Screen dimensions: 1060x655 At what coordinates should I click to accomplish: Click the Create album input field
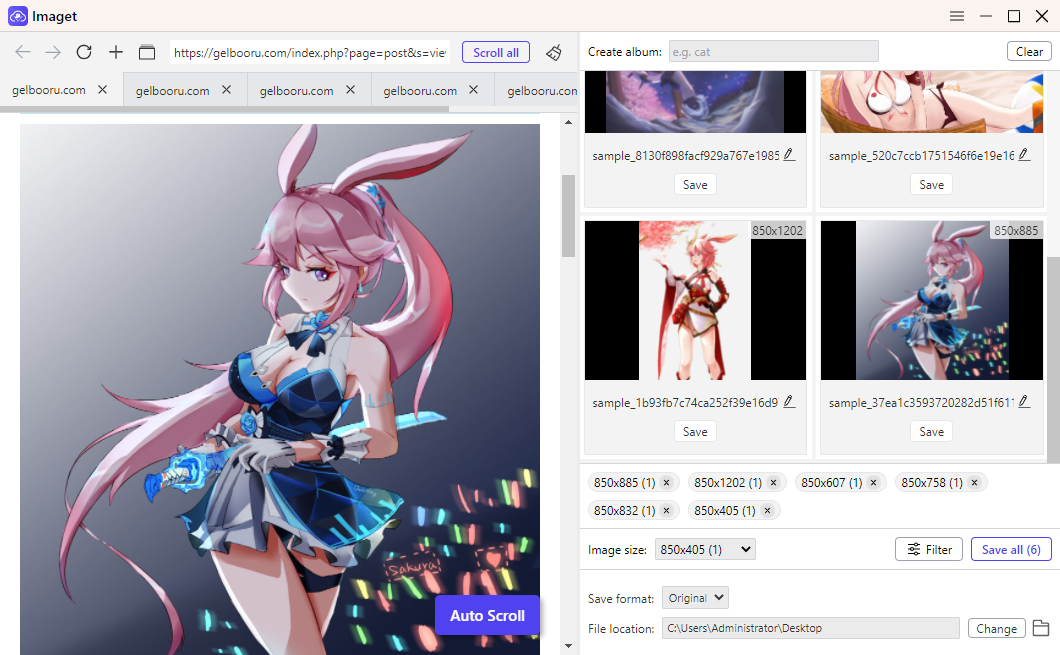[x=773, y=51]
